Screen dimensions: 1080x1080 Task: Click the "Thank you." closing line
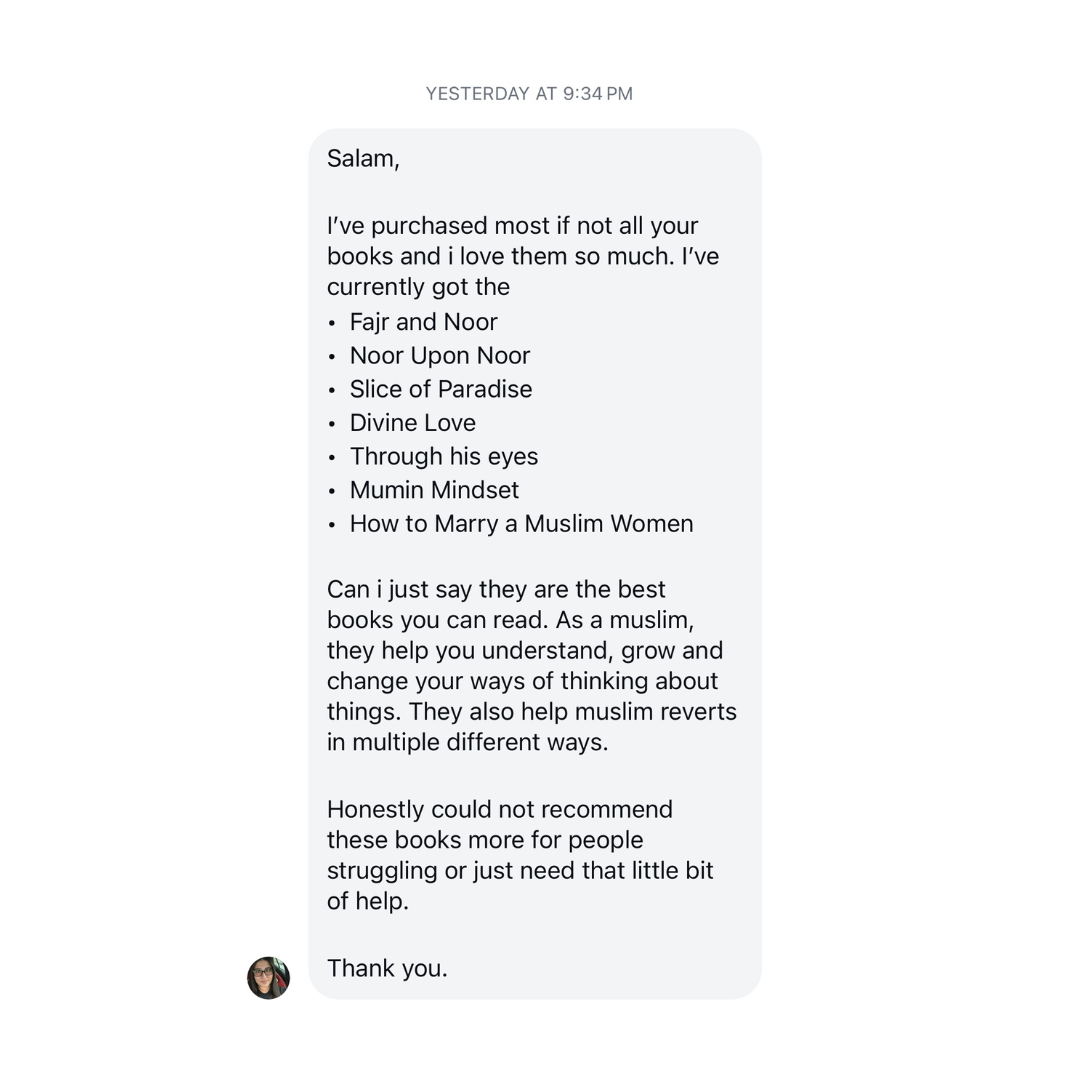[387, 968]
